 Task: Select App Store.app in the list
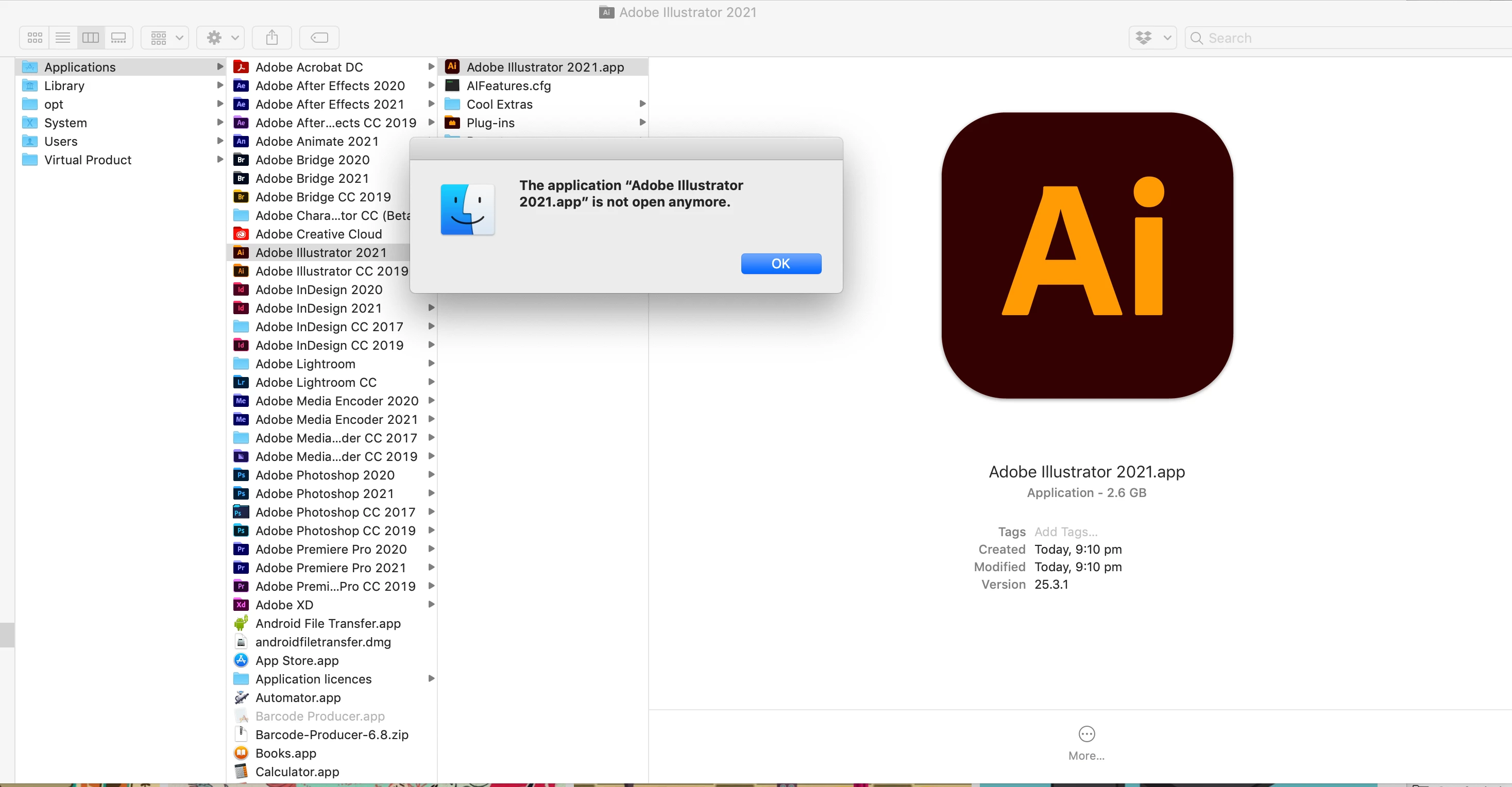pyautogui.click(x=297, y=660)
